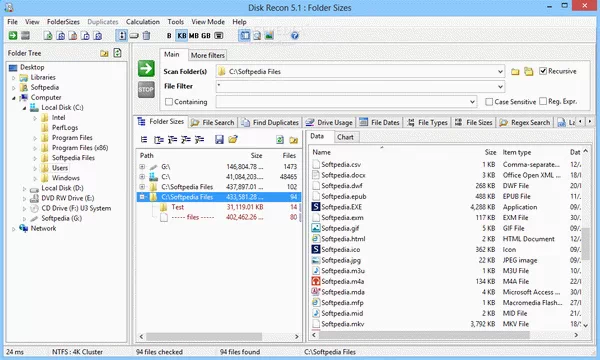Viewport: 600px width, 360px height.
Task: Click the Name column header
Action: (321, 152)
